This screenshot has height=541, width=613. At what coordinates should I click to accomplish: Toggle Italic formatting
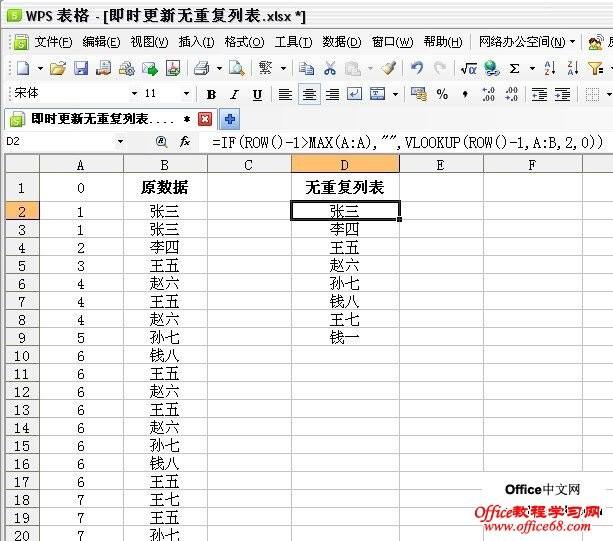click(234, 94)
